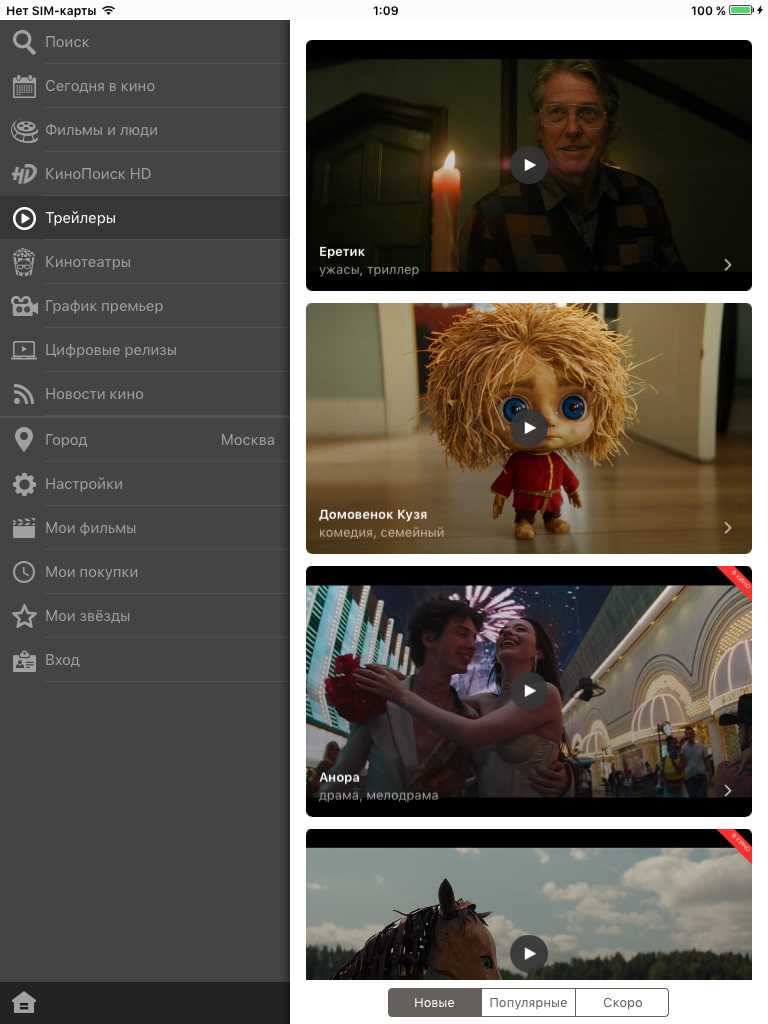
Task: Tap genre text ужасы, триллер
Action: (x=369, y=270)
